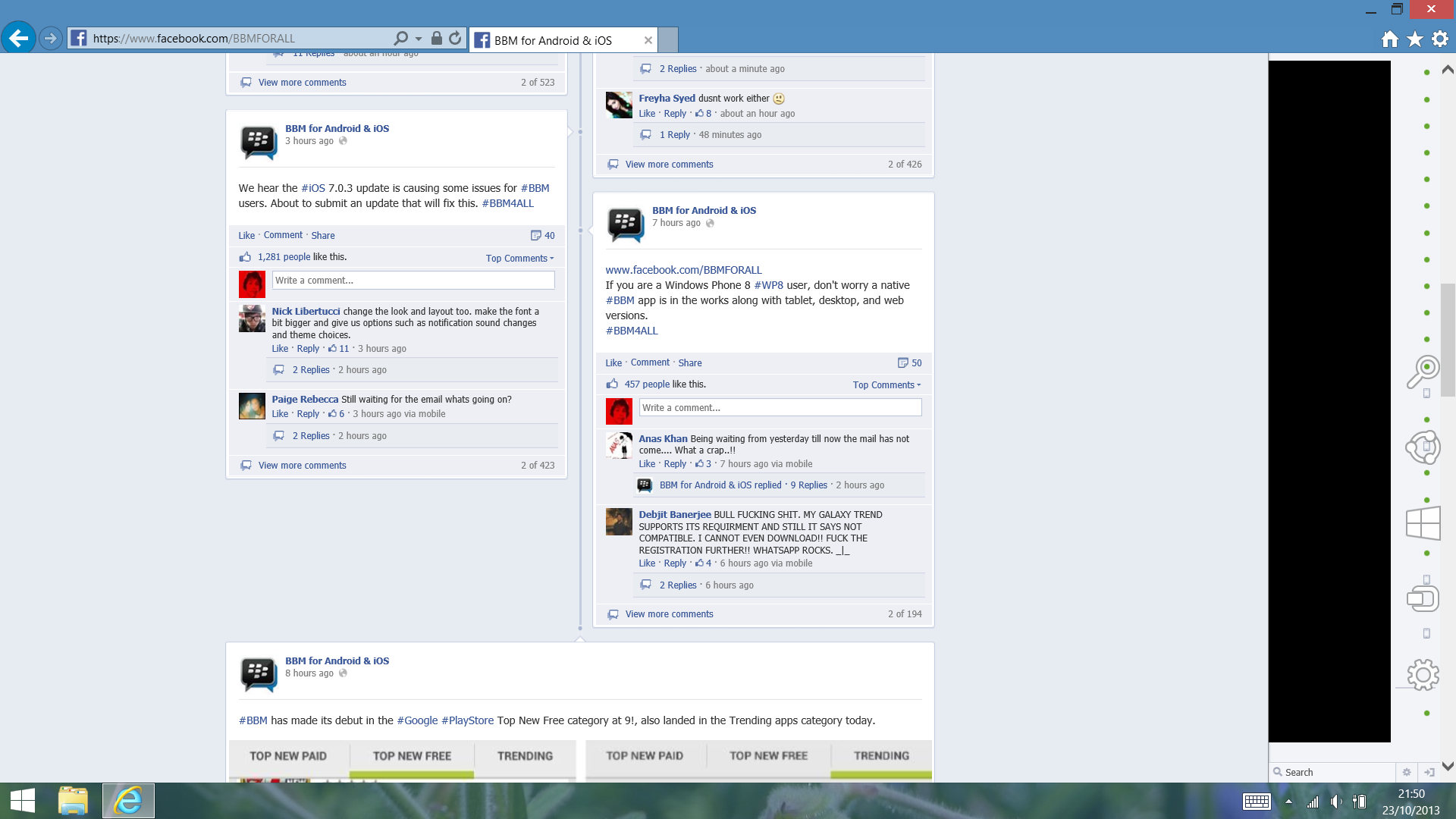
Task: Click BBM logo avatar on 8 hours ago post
Action: [x=258, y=673]
